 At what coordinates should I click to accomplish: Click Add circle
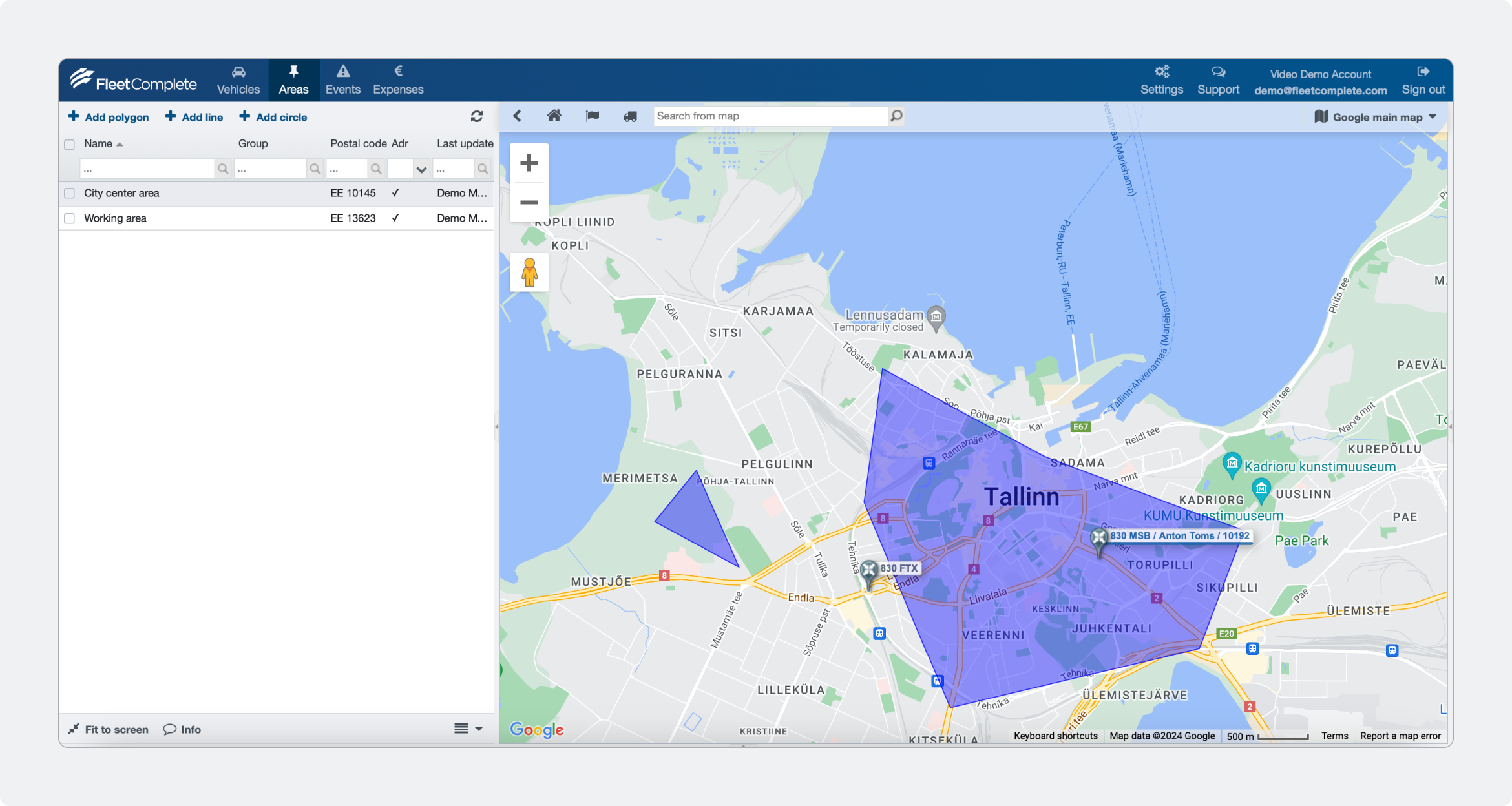click(x=273, y=117)
